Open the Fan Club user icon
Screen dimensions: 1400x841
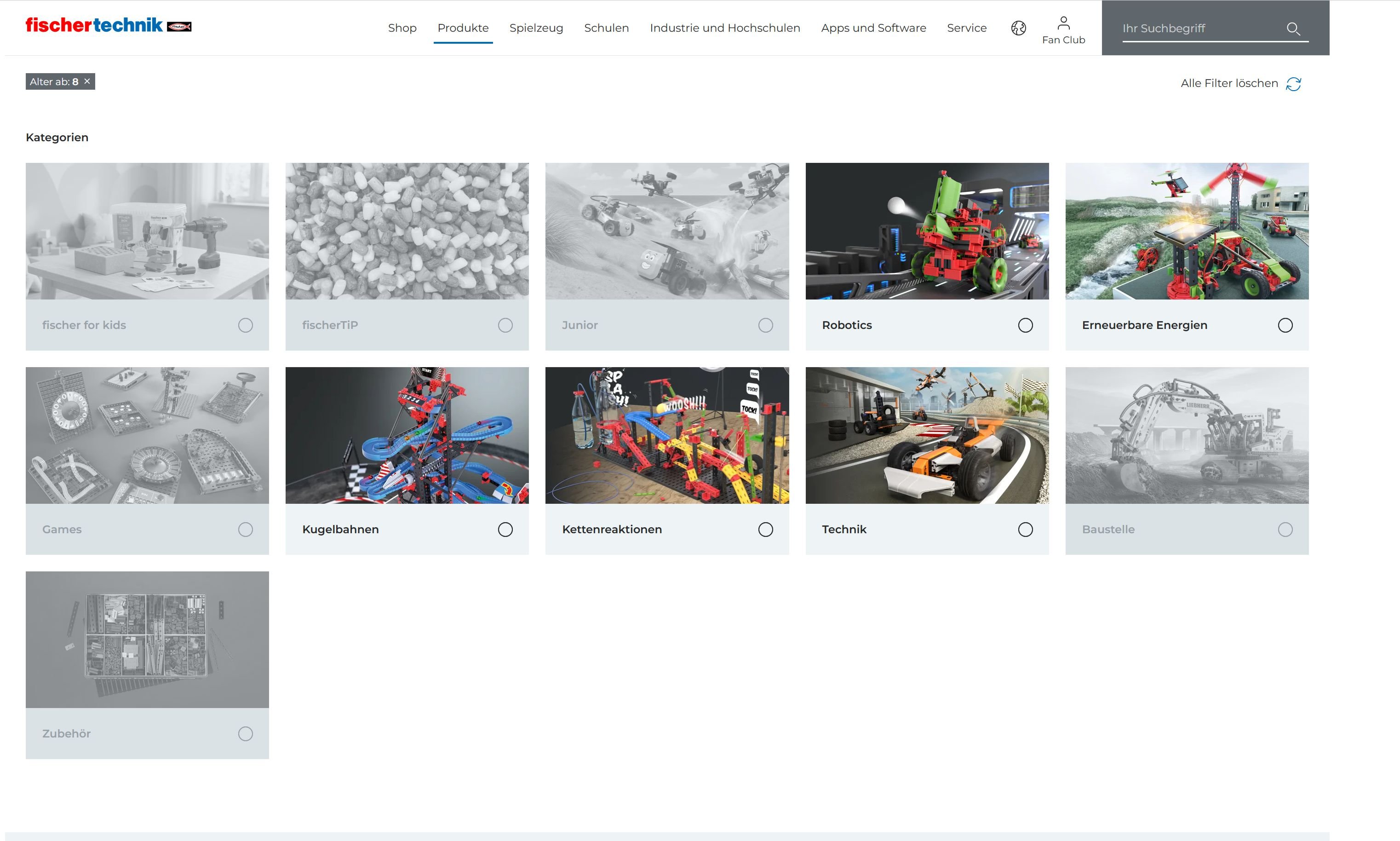tap(1064, 23)
